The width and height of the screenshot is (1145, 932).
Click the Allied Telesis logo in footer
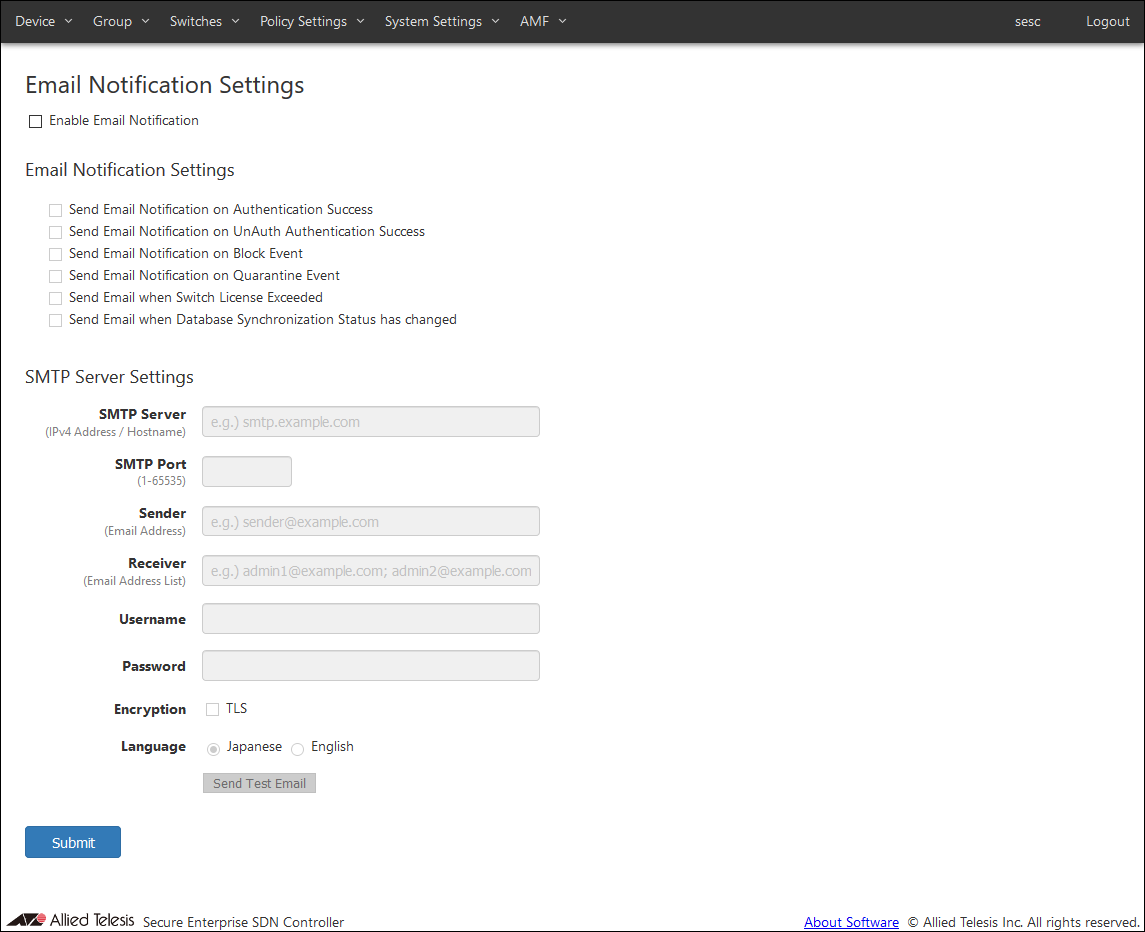click(70, 920)
